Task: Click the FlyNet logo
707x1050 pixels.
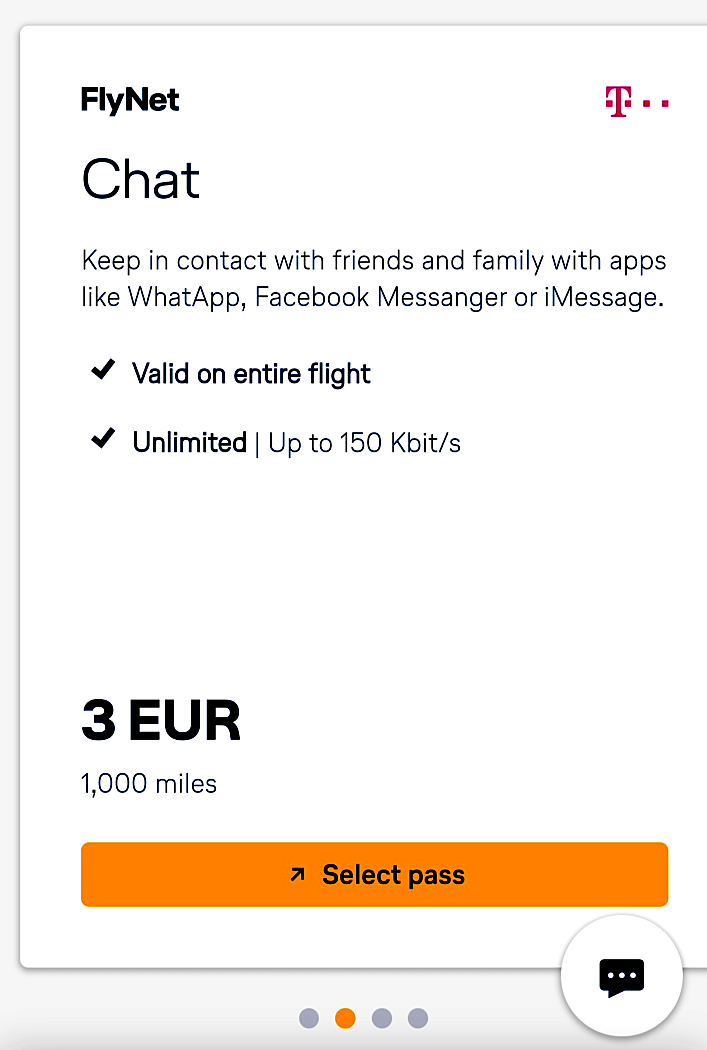Action: coord(130,100)
